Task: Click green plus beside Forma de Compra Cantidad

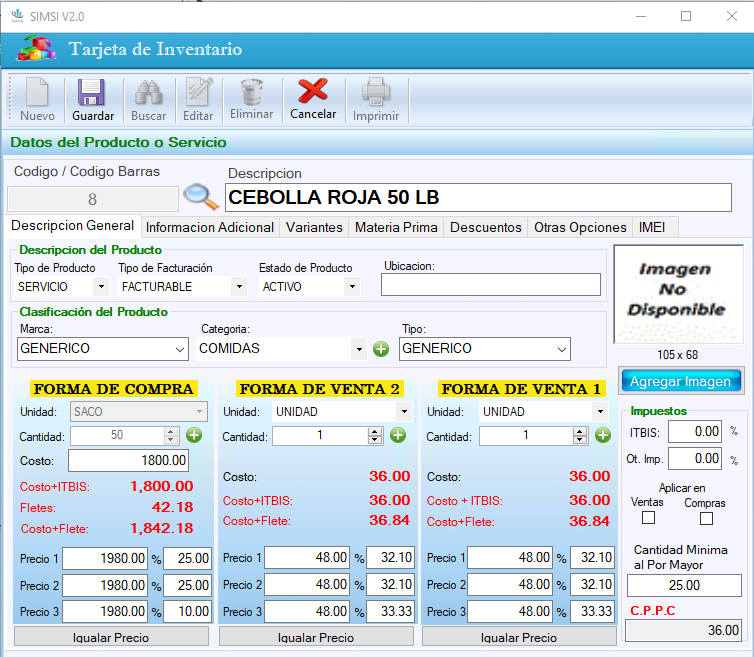Action: (194, 435)
